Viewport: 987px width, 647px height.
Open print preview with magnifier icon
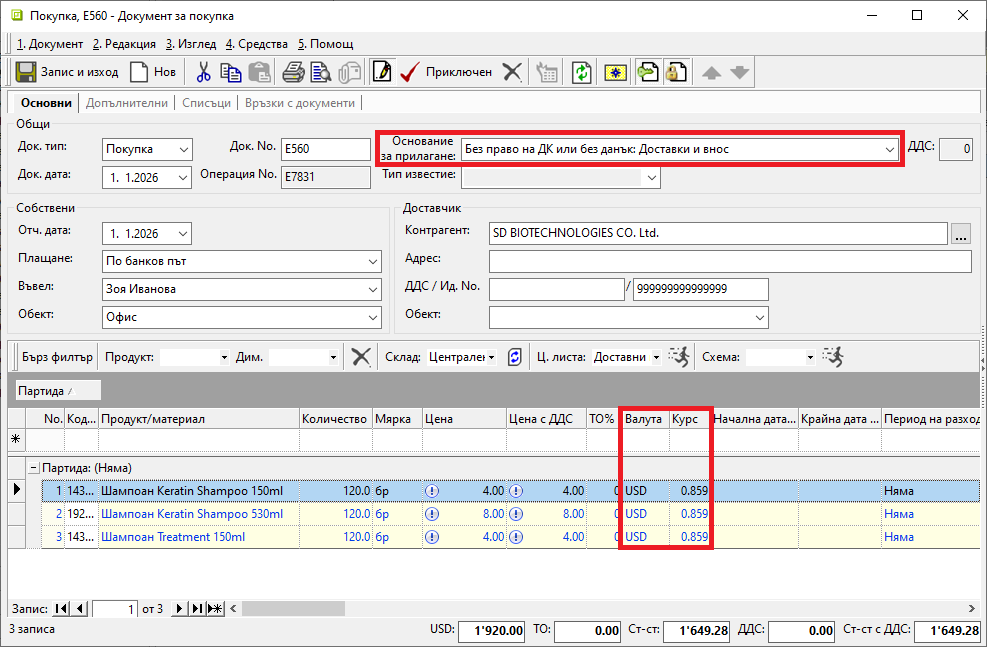coord(320,72)
